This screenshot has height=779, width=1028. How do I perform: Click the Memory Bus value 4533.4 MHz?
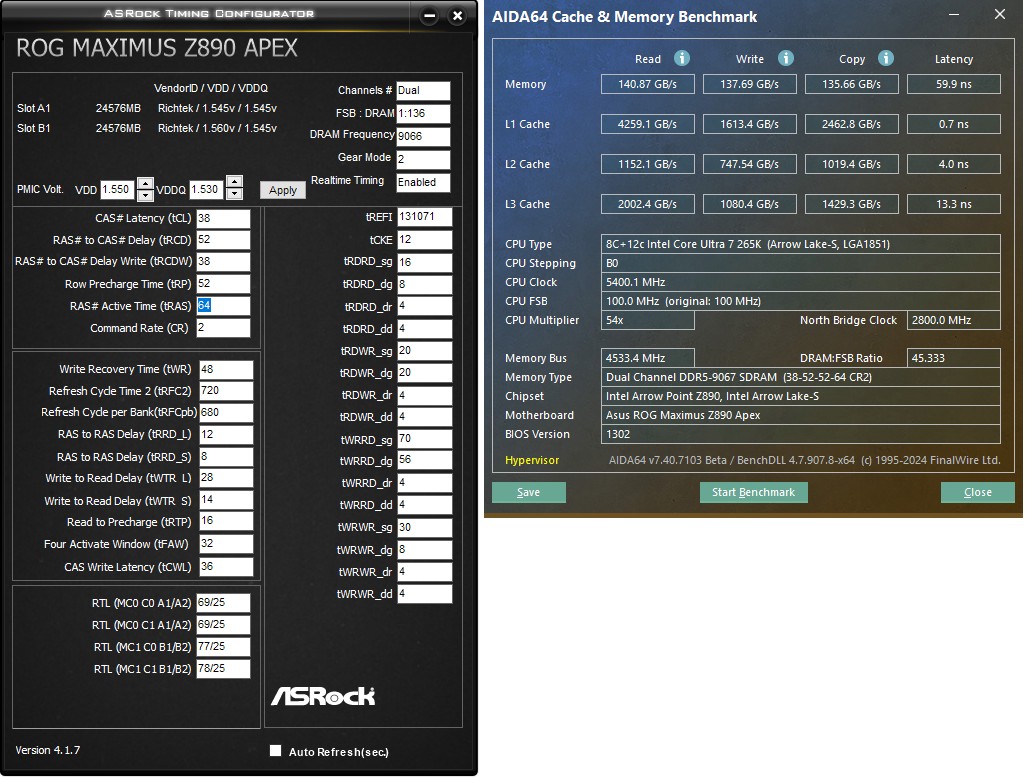[648, 358]
